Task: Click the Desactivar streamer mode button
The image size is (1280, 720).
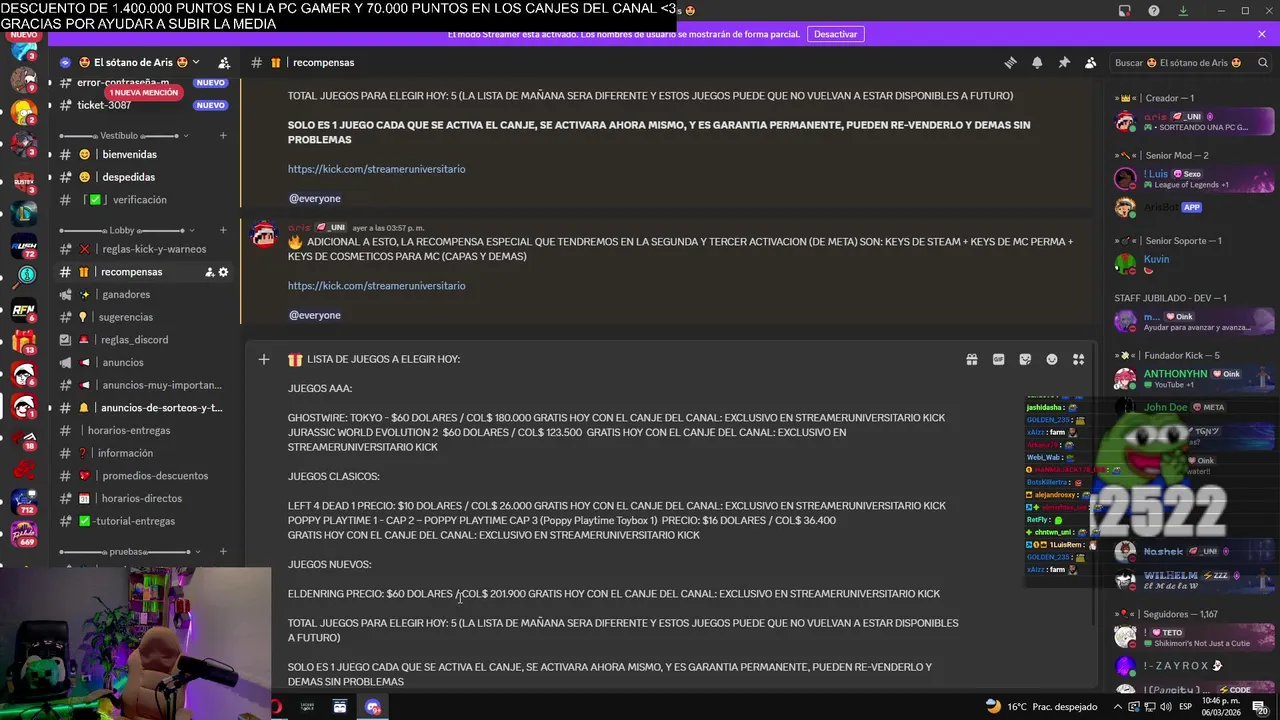Action: (835, 34)
